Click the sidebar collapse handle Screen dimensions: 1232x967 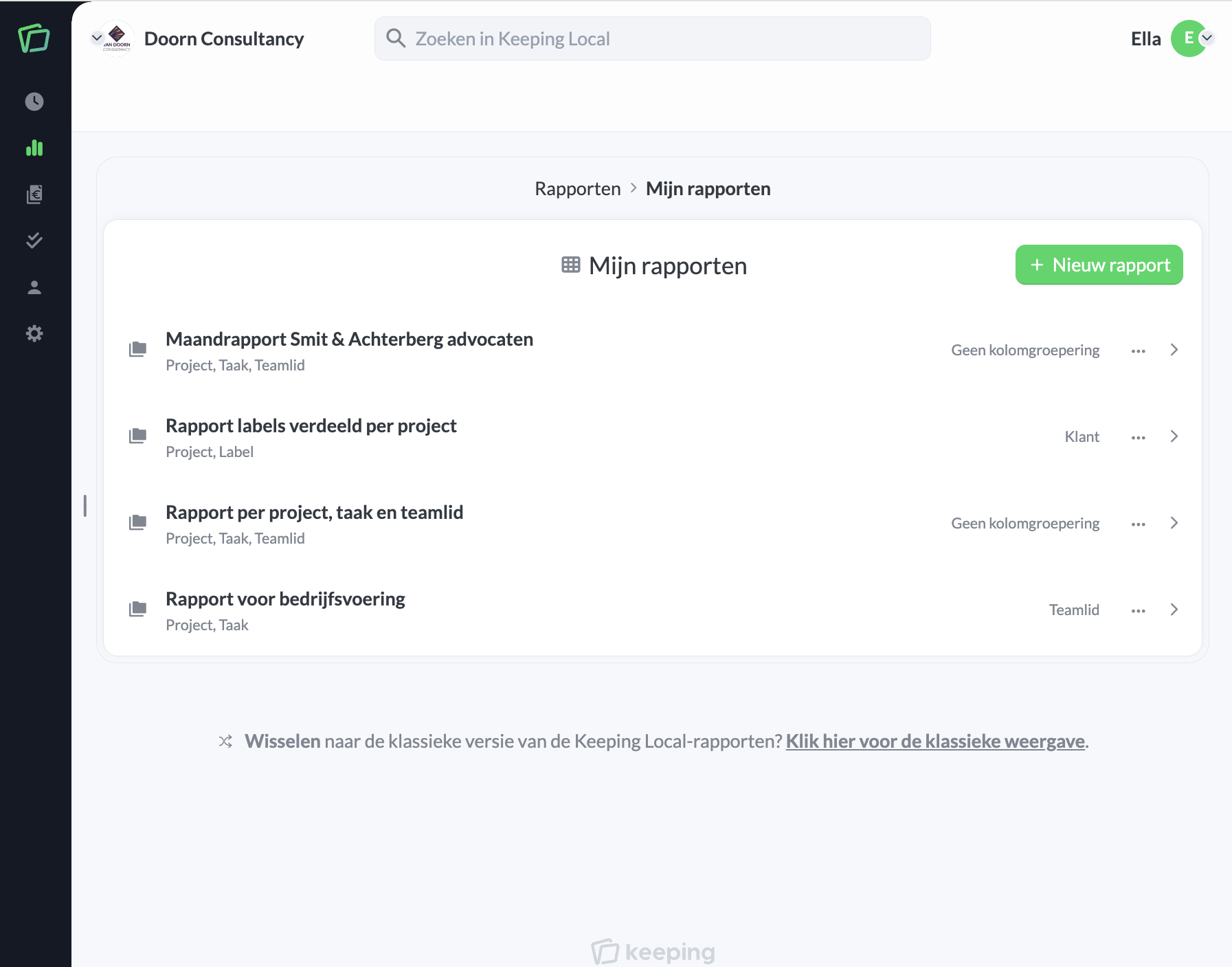[x=85, y=506]
